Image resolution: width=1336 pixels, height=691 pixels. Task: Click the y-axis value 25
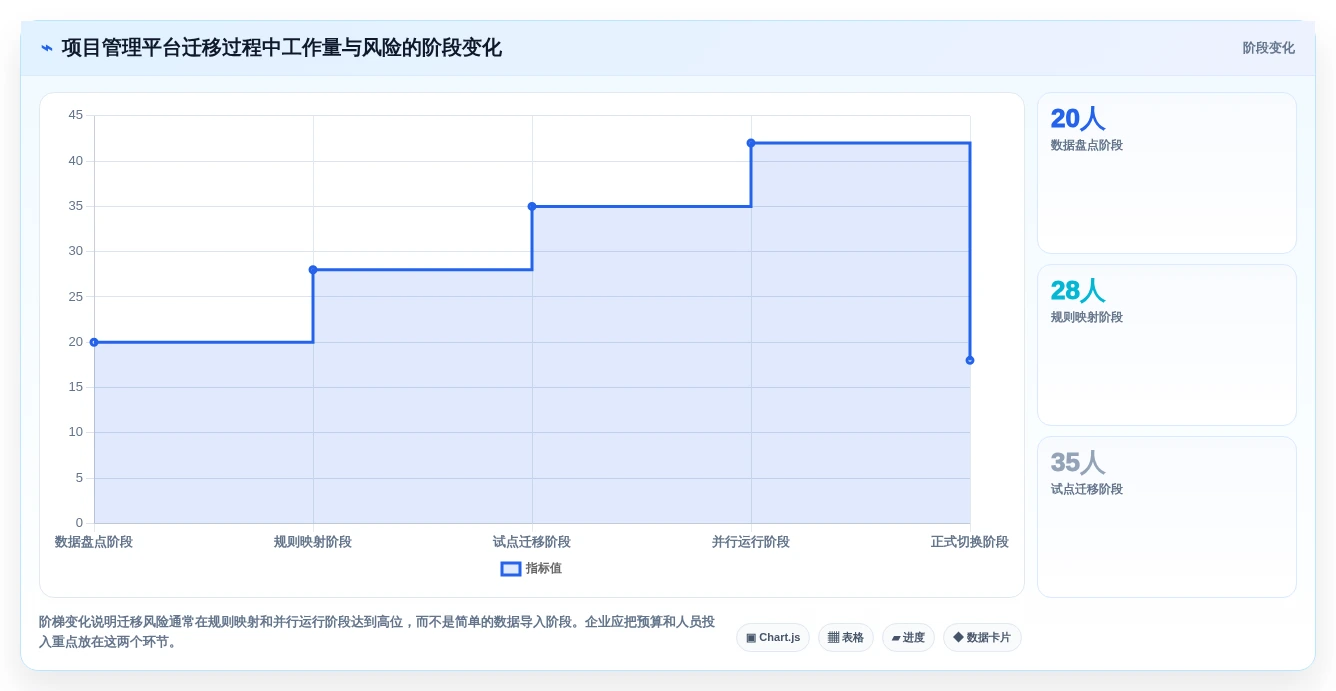76,296
